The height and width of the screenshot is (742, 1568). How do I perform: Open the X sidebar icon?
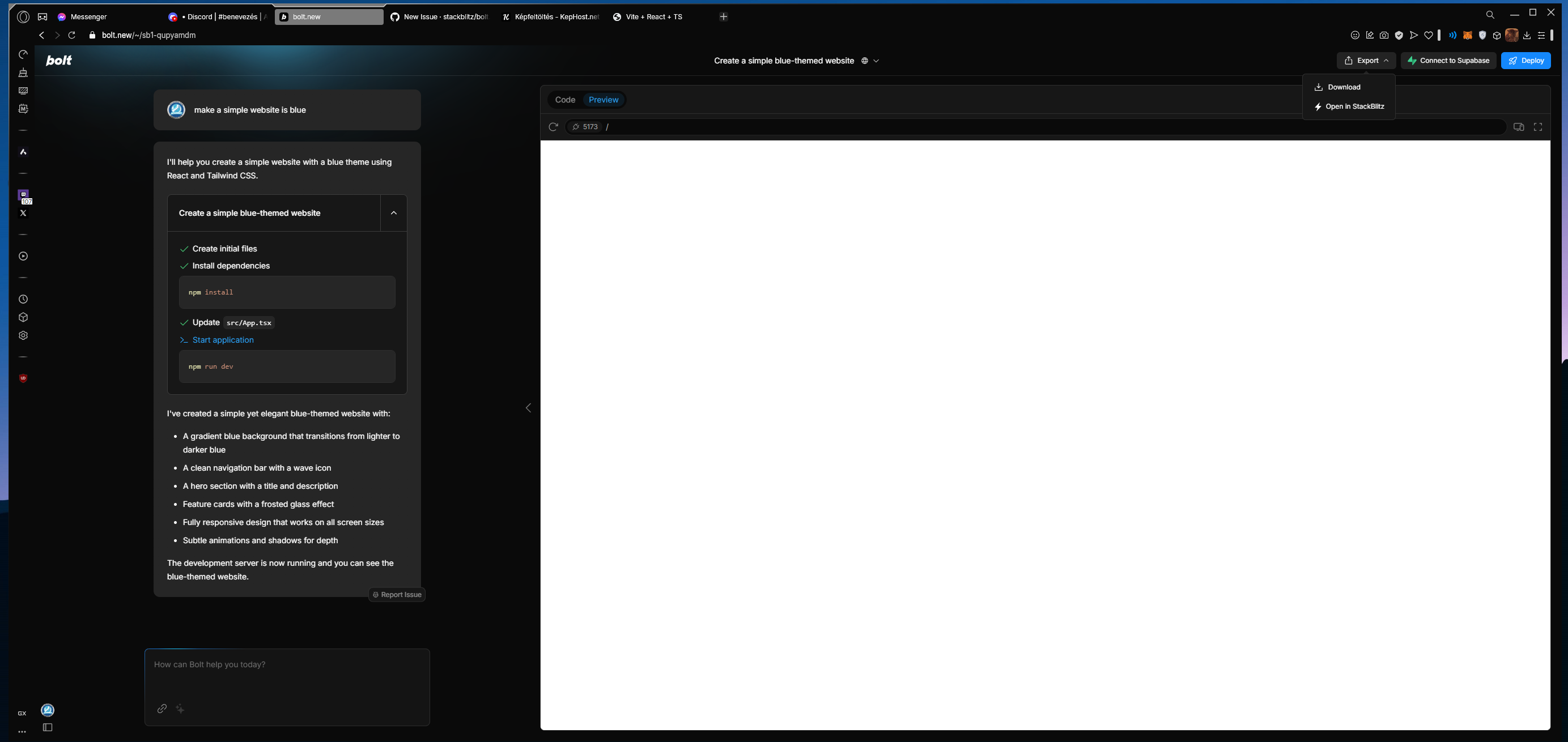click(x=23, y=213)
